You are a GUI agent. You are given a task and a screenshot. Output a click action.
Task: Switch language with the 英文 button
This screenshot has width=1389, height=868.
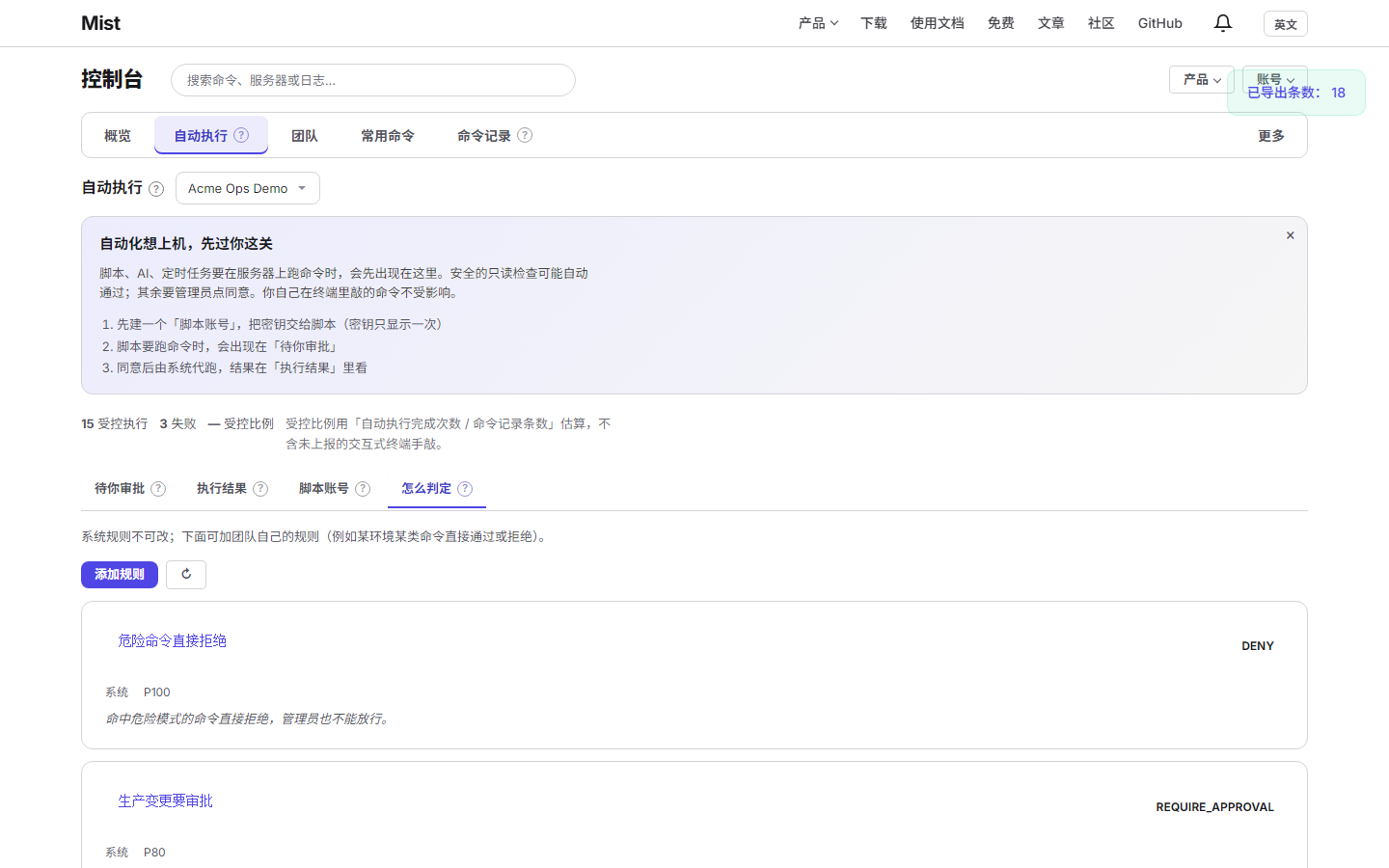coord(1286,24)
